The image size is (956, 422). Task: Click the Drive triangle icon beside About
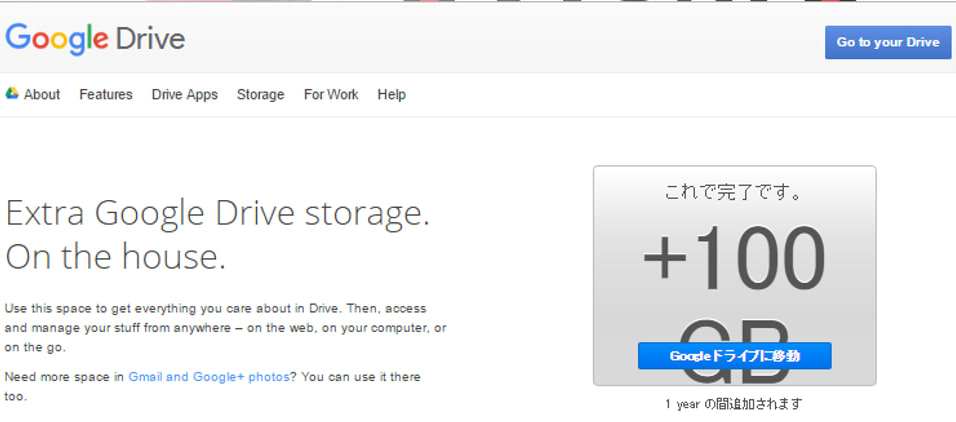[x=12, y=94]
